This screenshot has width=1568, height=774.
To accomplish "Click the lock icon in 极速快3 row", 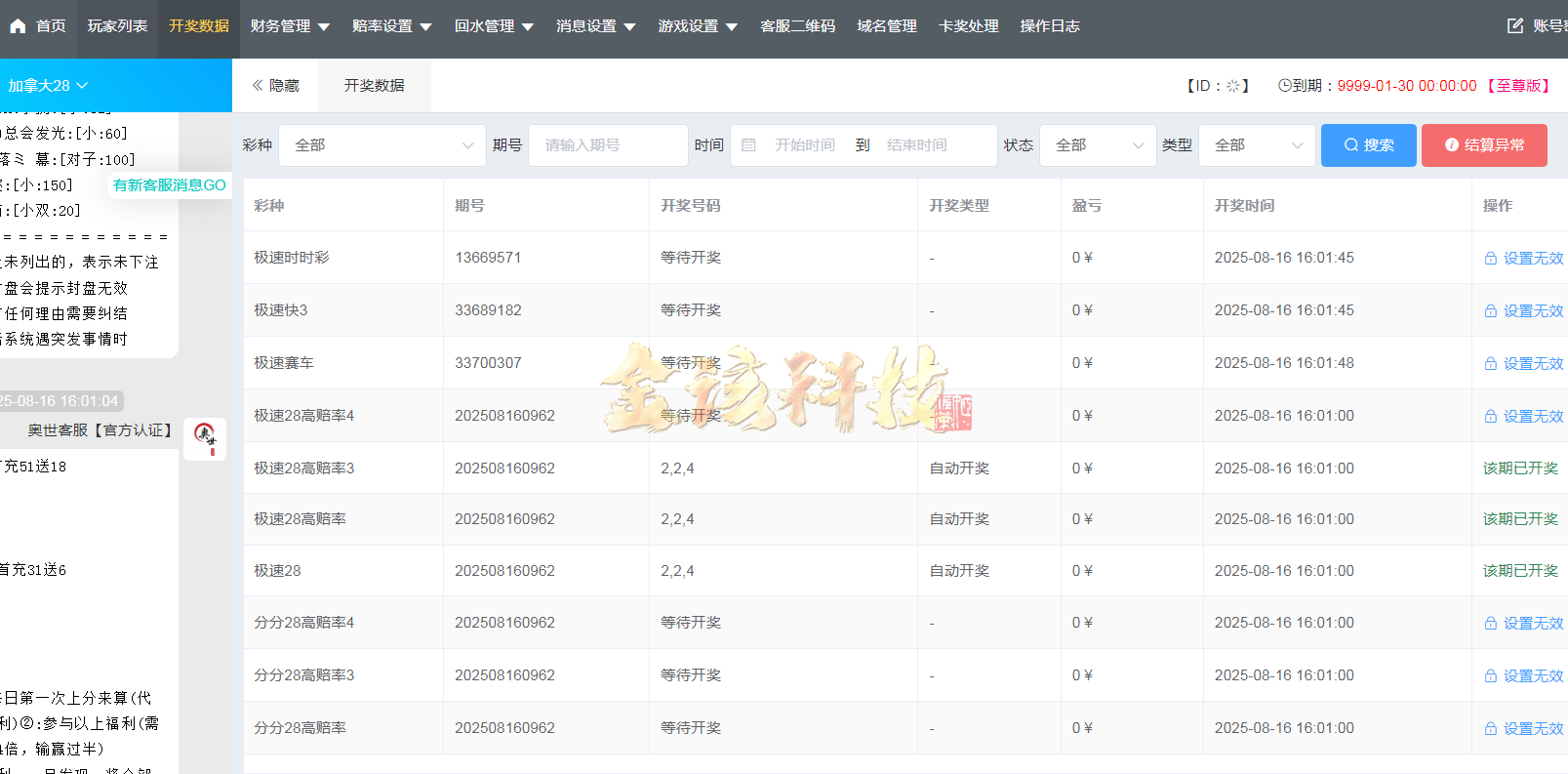I will pos(1490,311).
